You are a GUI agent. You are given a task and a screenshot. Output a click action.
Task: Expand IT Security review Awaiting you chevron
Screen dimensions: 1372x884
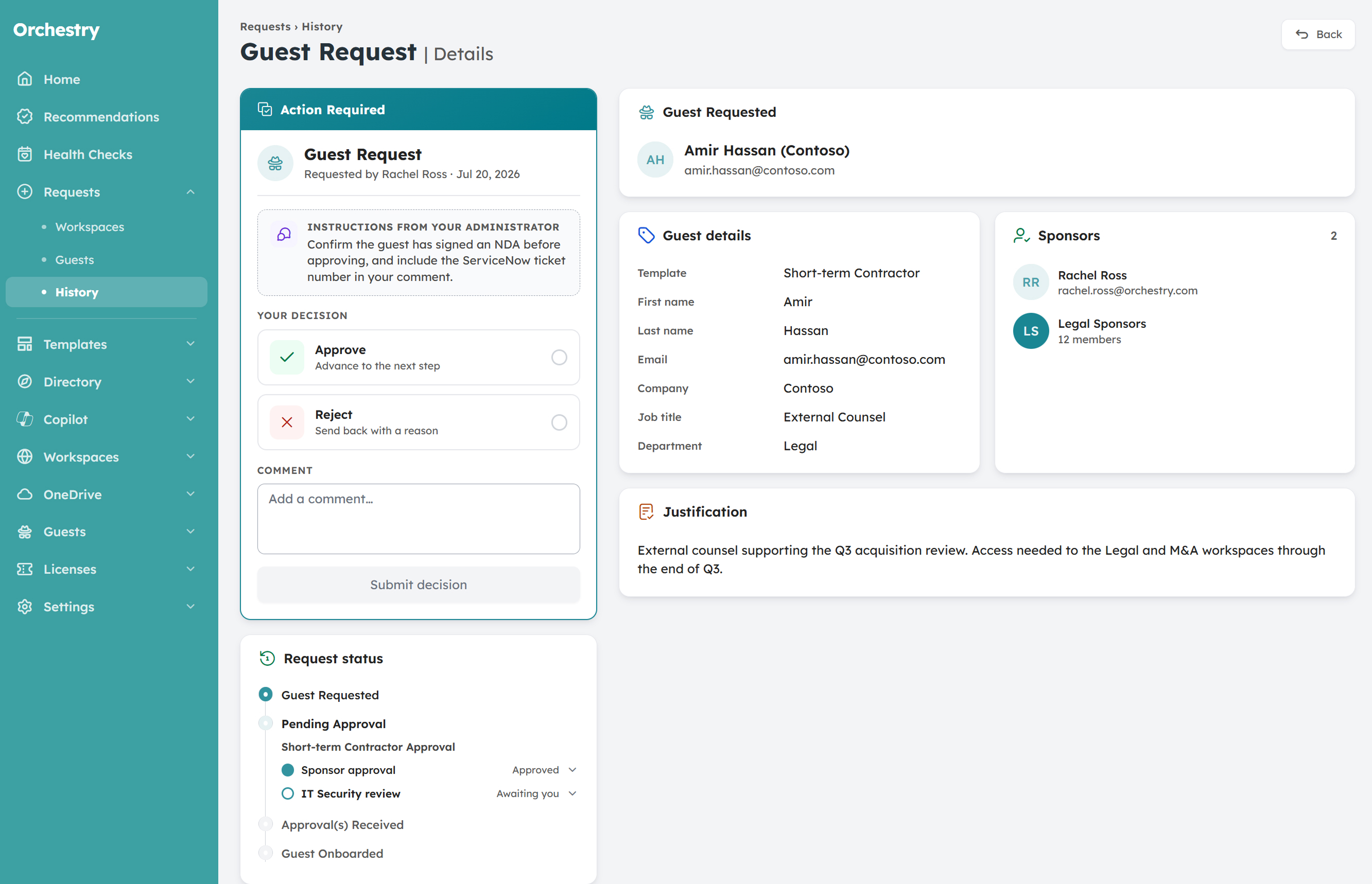[x=572, y=793]
